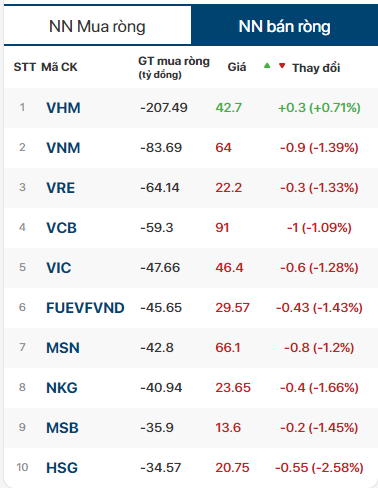Select the NN bán ròng tab
This screenshot has width=378, height=488.
284,26
